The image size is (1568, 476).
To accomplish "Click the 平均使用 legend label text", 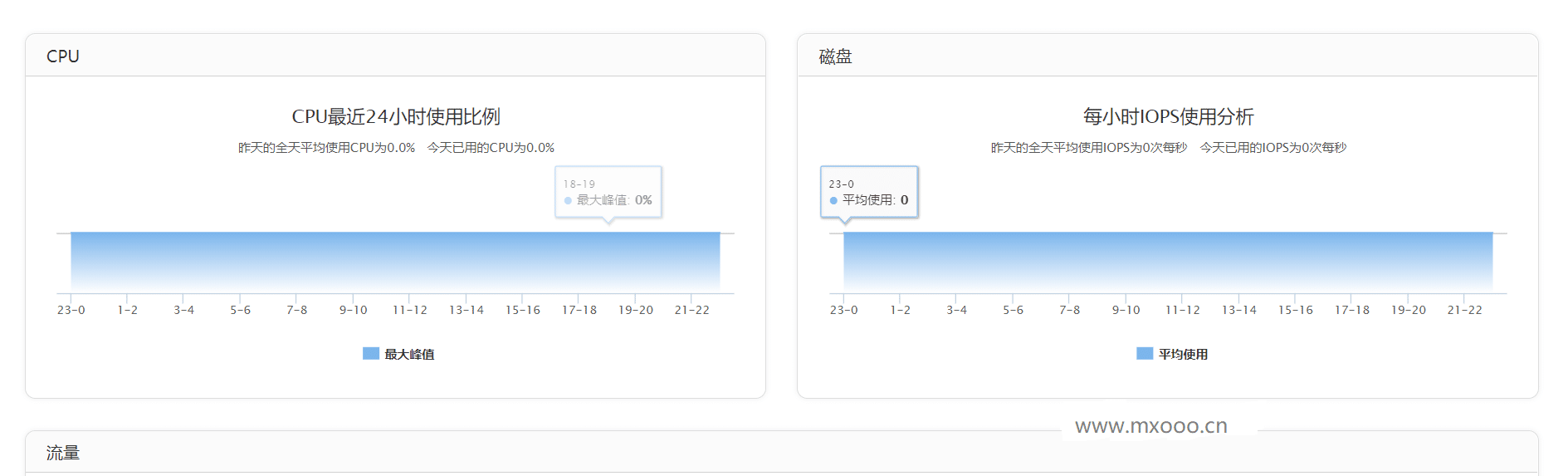I will point(1183,355).
